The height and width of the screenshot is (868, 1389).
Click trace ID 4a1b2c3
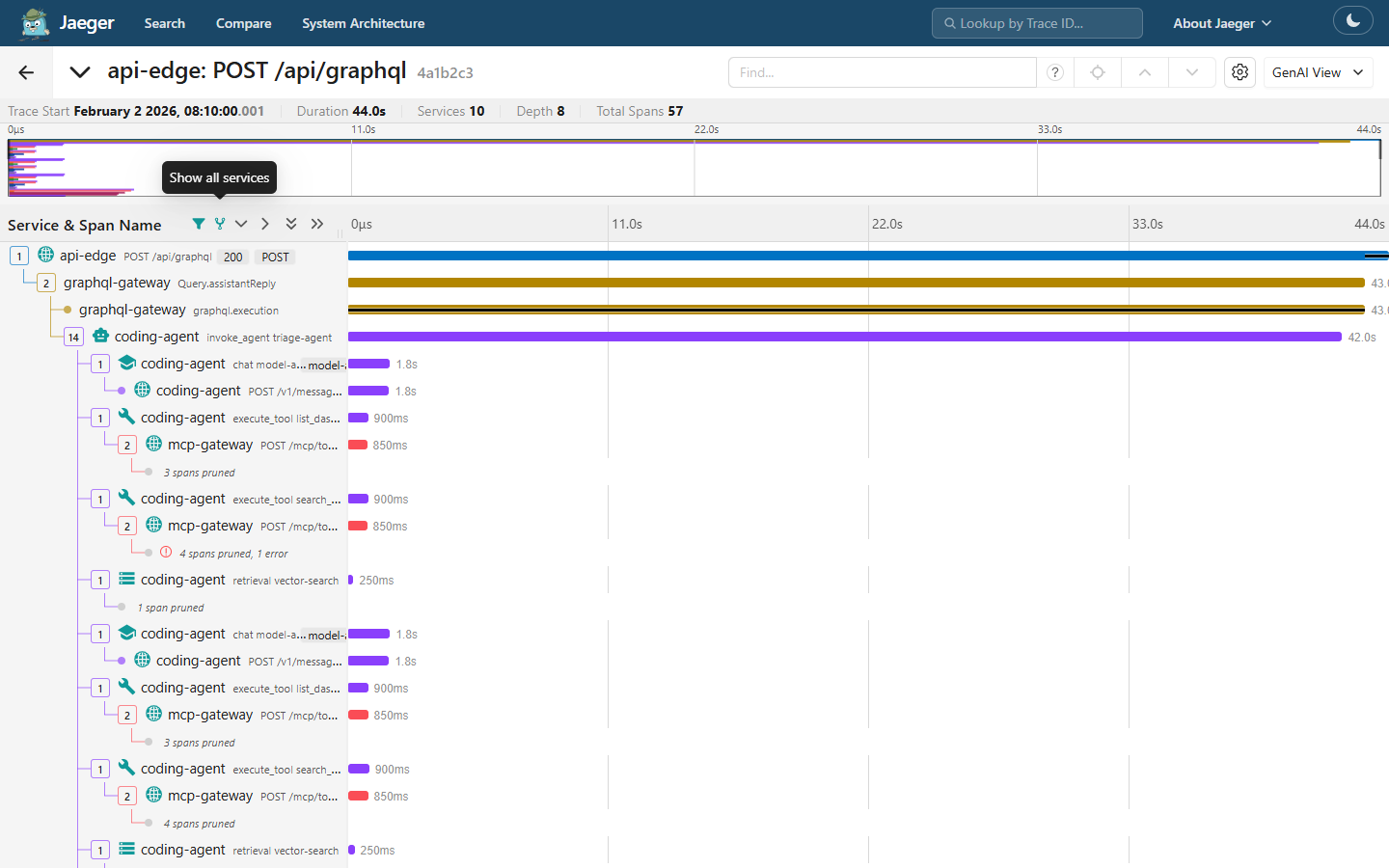coord(445,72)
